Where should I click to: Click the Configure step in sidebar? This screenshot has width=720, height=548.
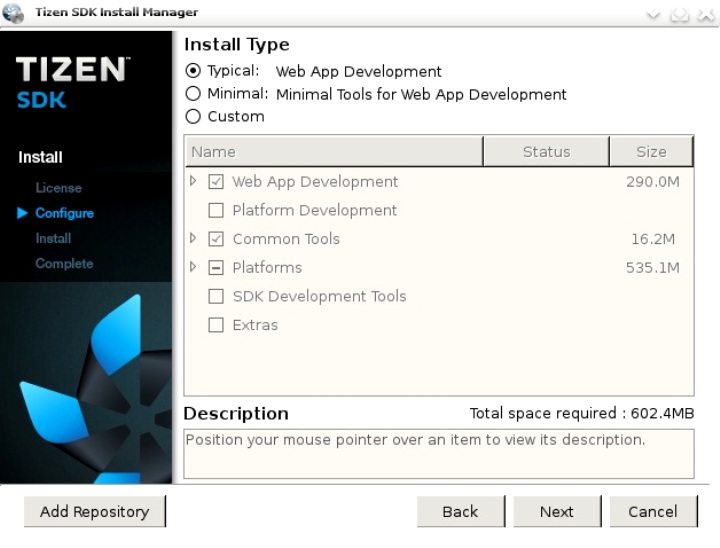[64, 213]
